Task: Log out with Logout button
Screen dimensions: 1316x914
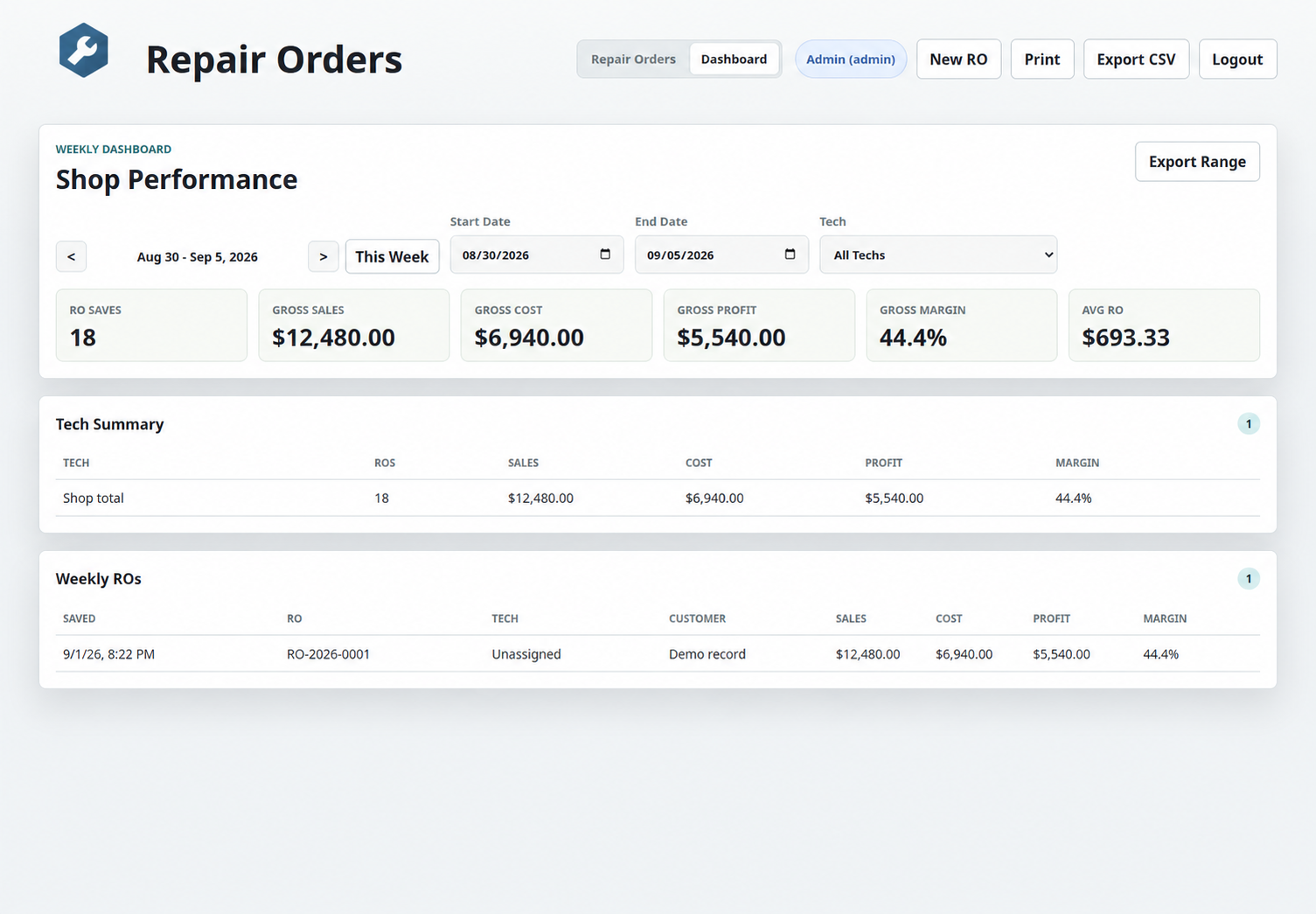Action: pos(1237,59)
